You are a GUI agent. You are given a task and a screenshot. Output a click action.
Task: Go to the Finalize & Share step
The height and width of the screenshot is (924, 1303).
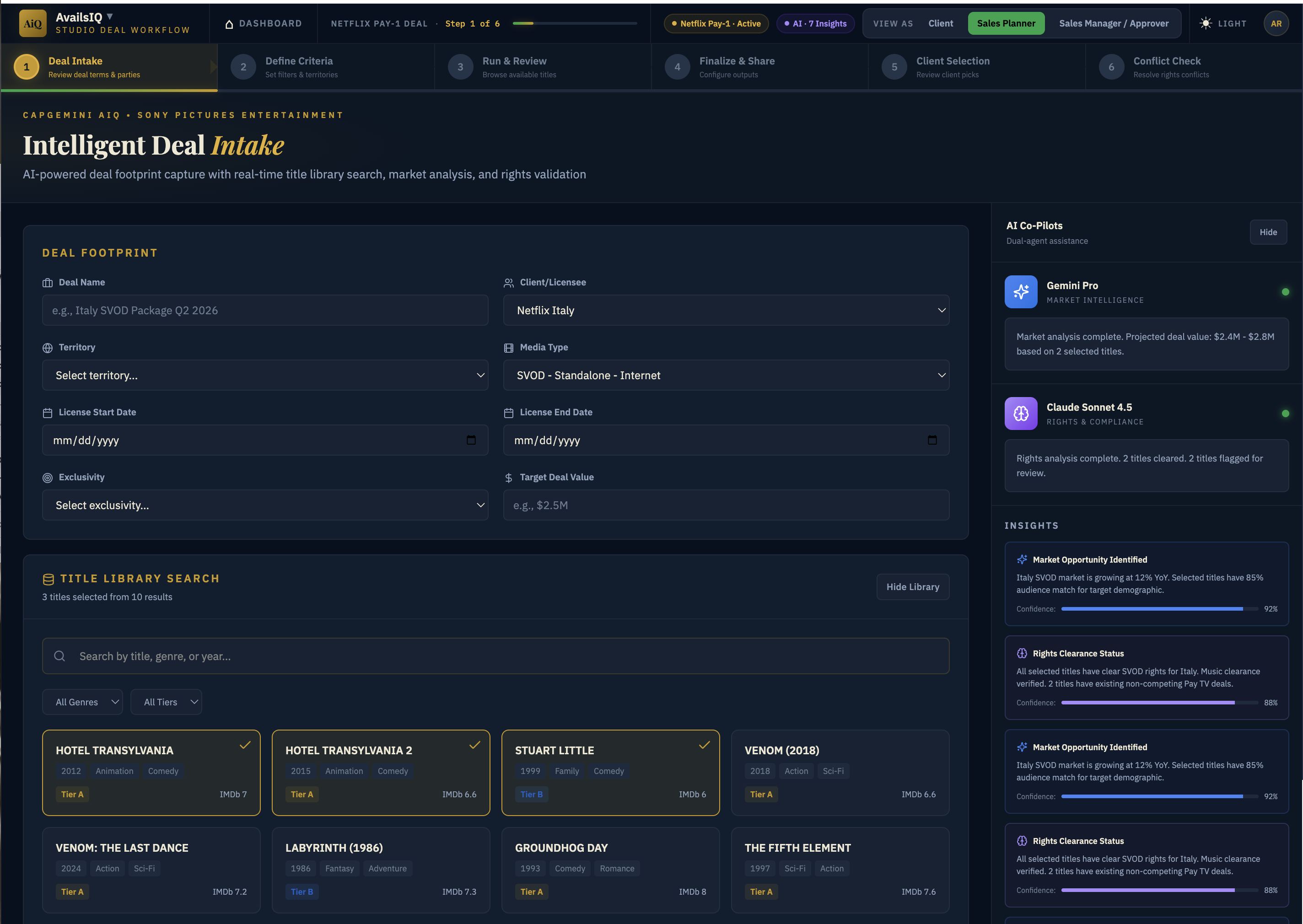[759, 67]
